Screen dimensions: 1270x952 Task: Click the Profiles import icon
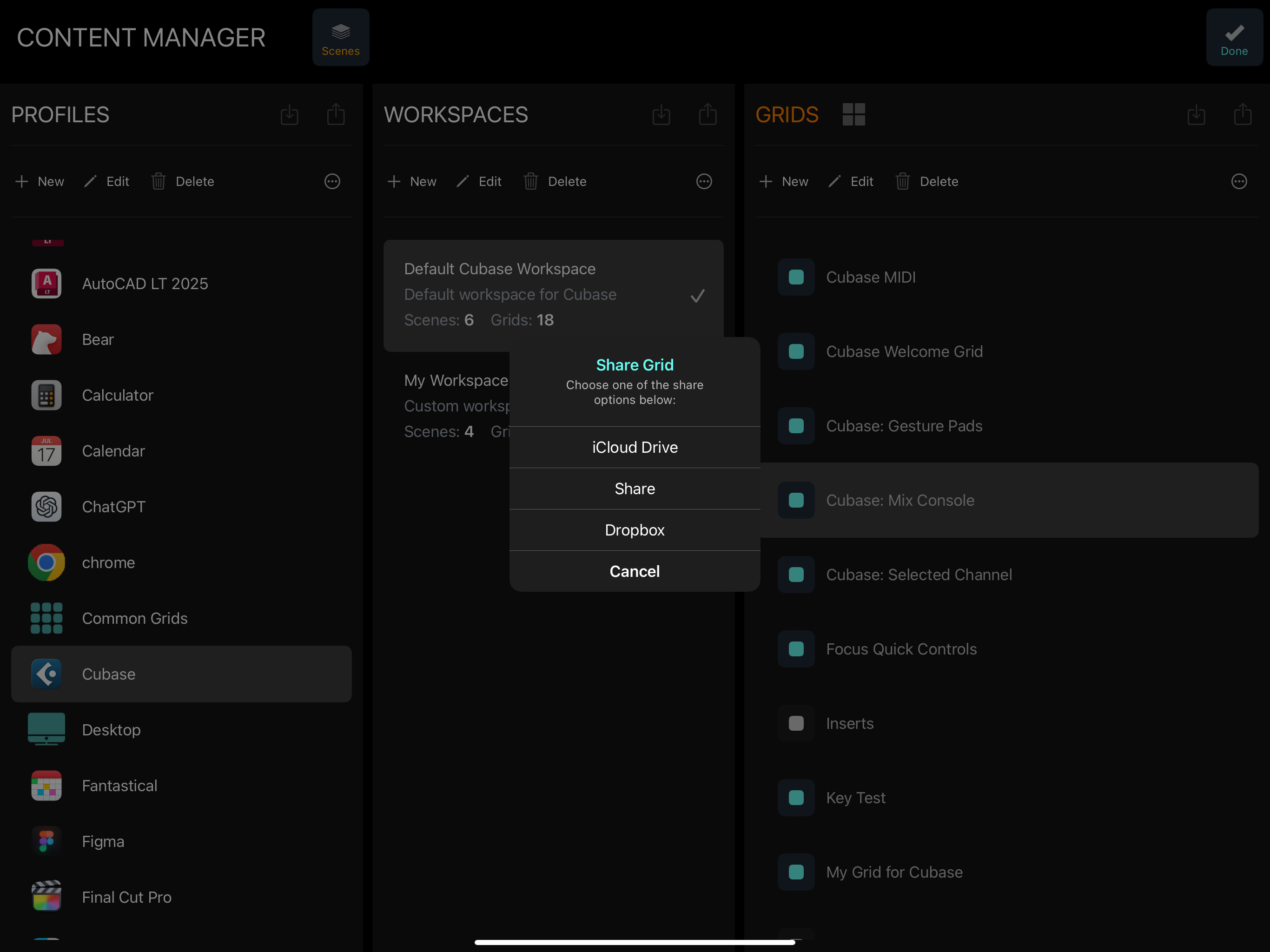pos(289,114)
